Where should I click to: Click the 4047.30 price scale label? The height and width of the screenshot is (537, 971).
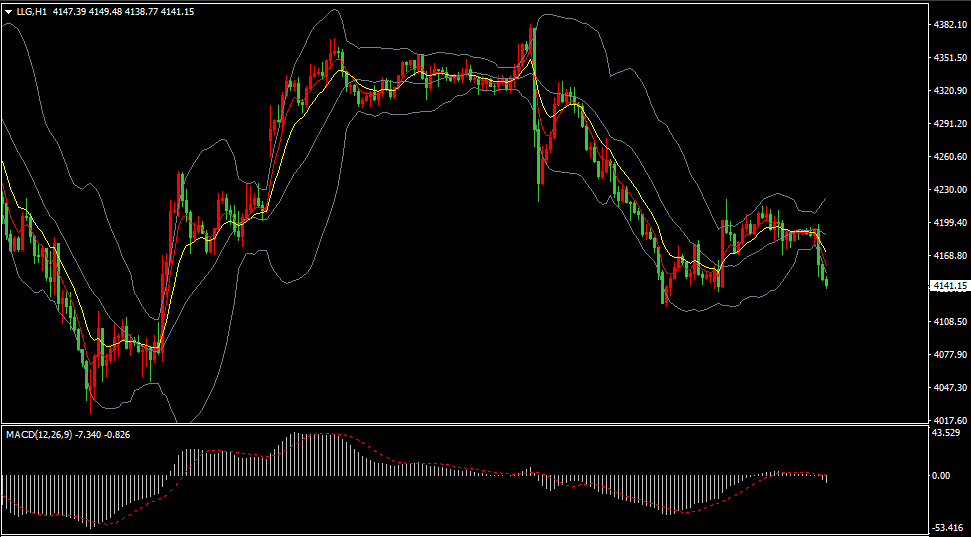949,387
